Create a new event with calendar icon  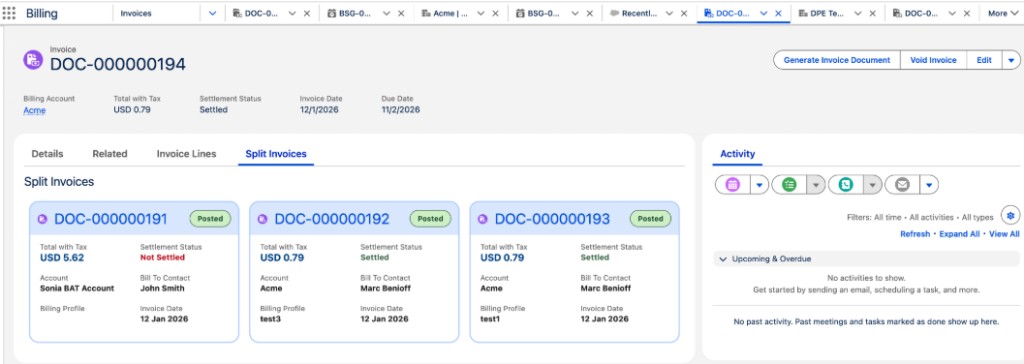[x=733, y=185]
